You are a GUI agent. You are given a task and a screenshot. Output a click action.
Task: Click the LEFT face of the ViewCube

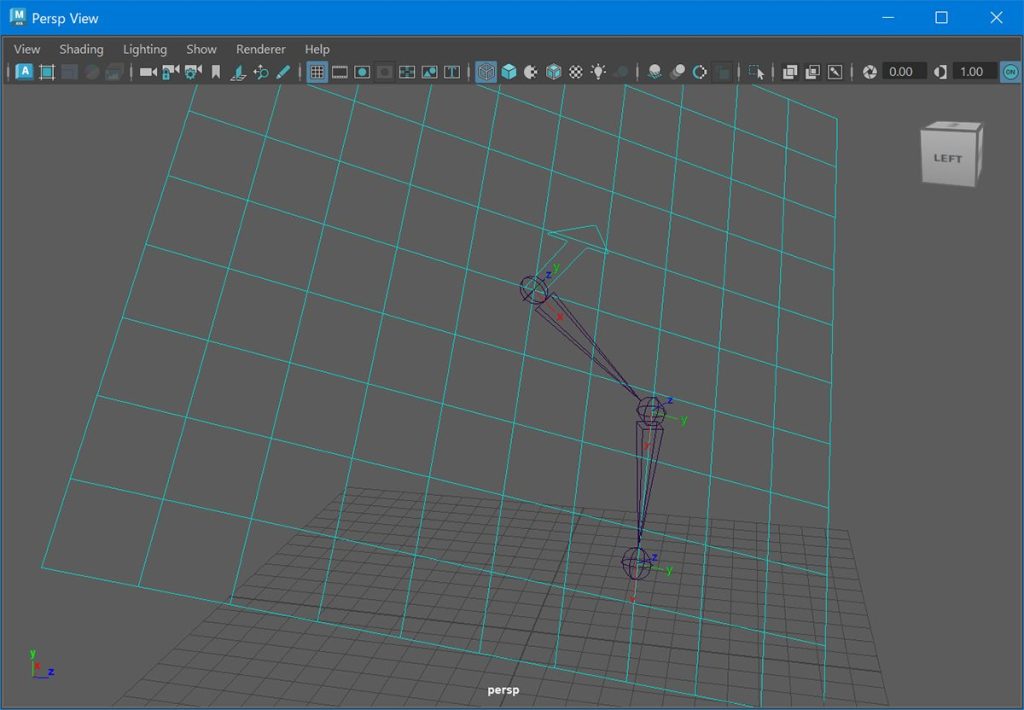click(948, 157)
